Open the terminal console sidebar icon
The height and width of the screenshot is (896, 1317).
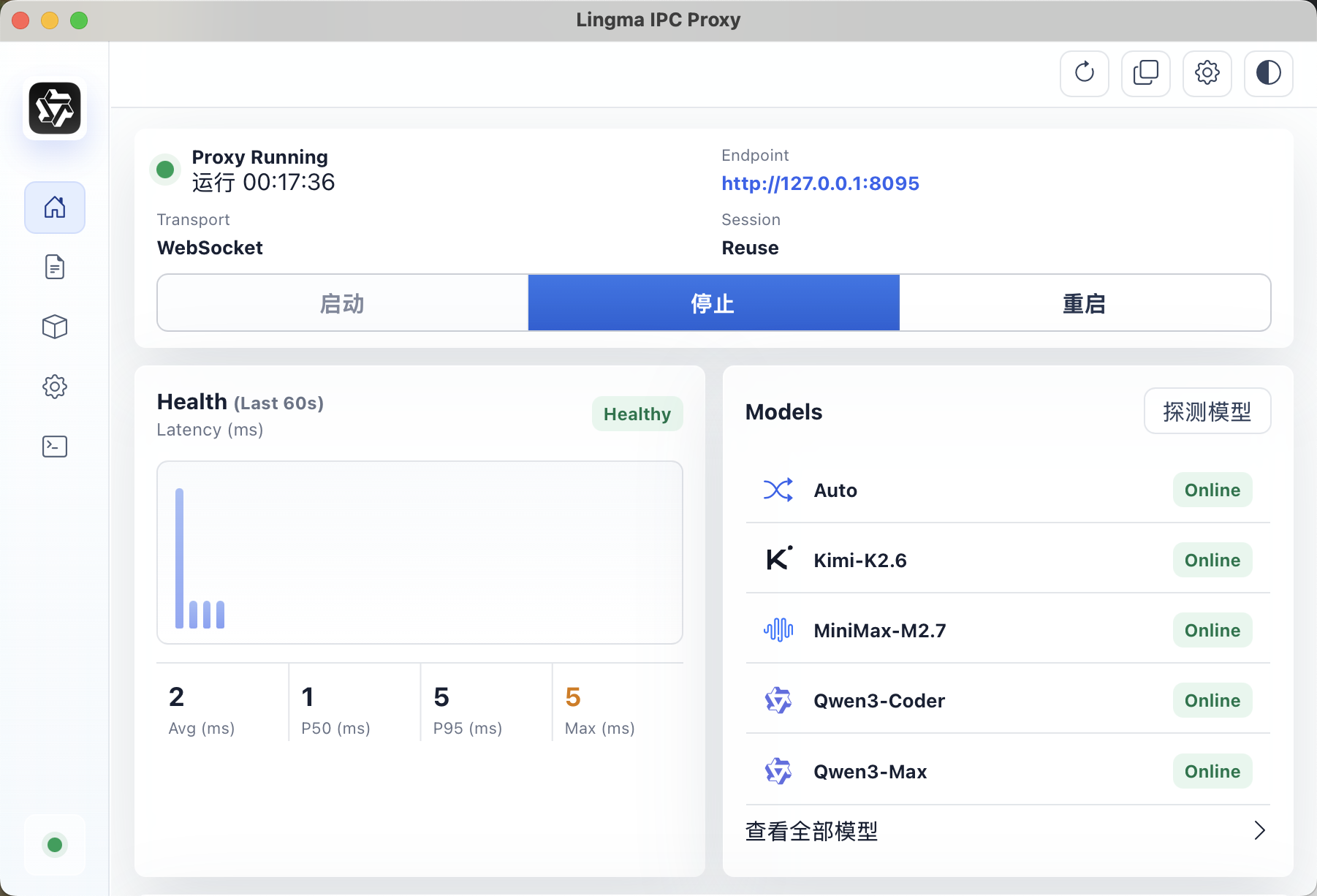[x=55, y=447]
